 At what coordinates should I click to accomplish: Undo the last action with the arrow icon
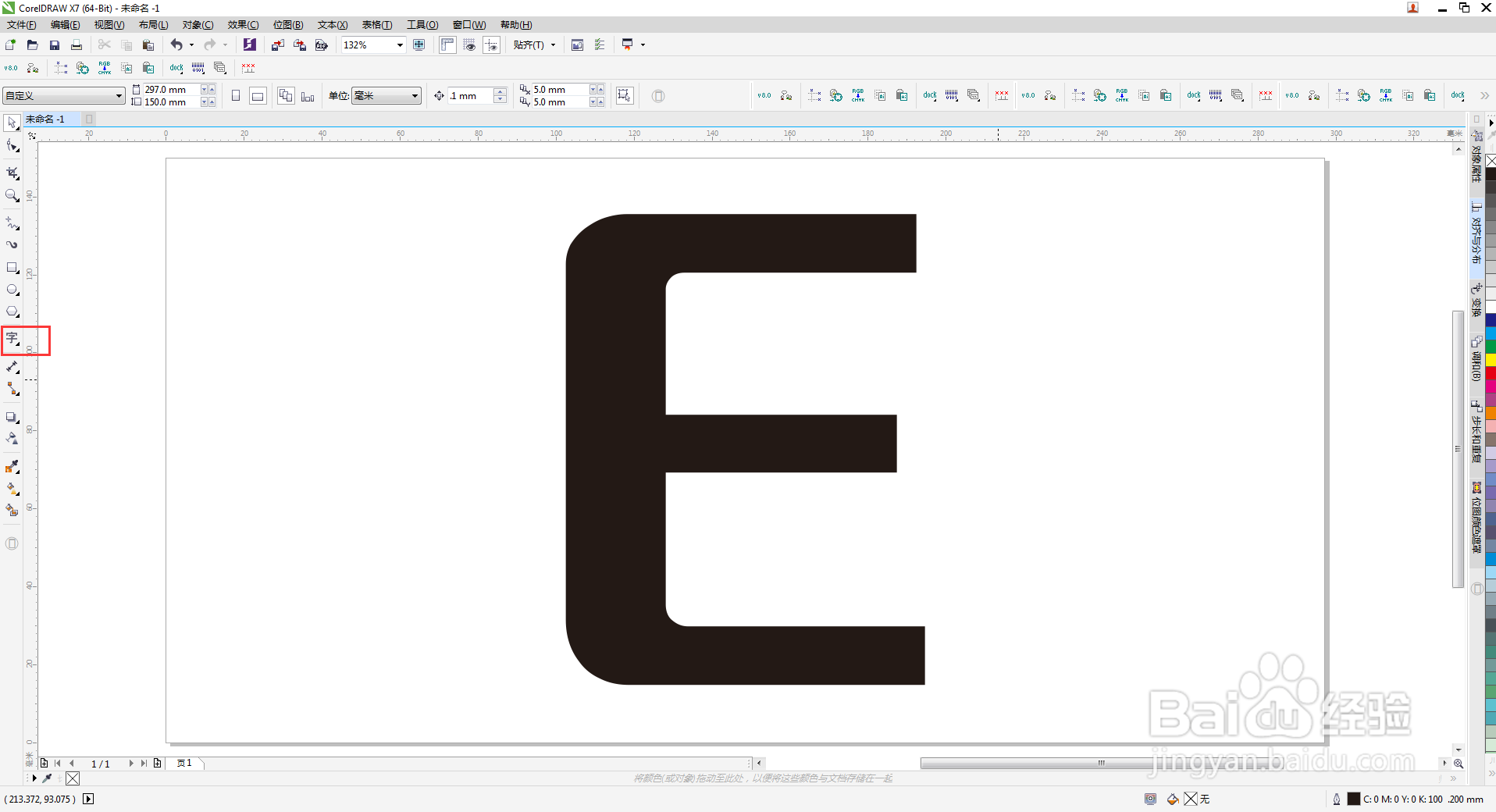pos(176,45)
